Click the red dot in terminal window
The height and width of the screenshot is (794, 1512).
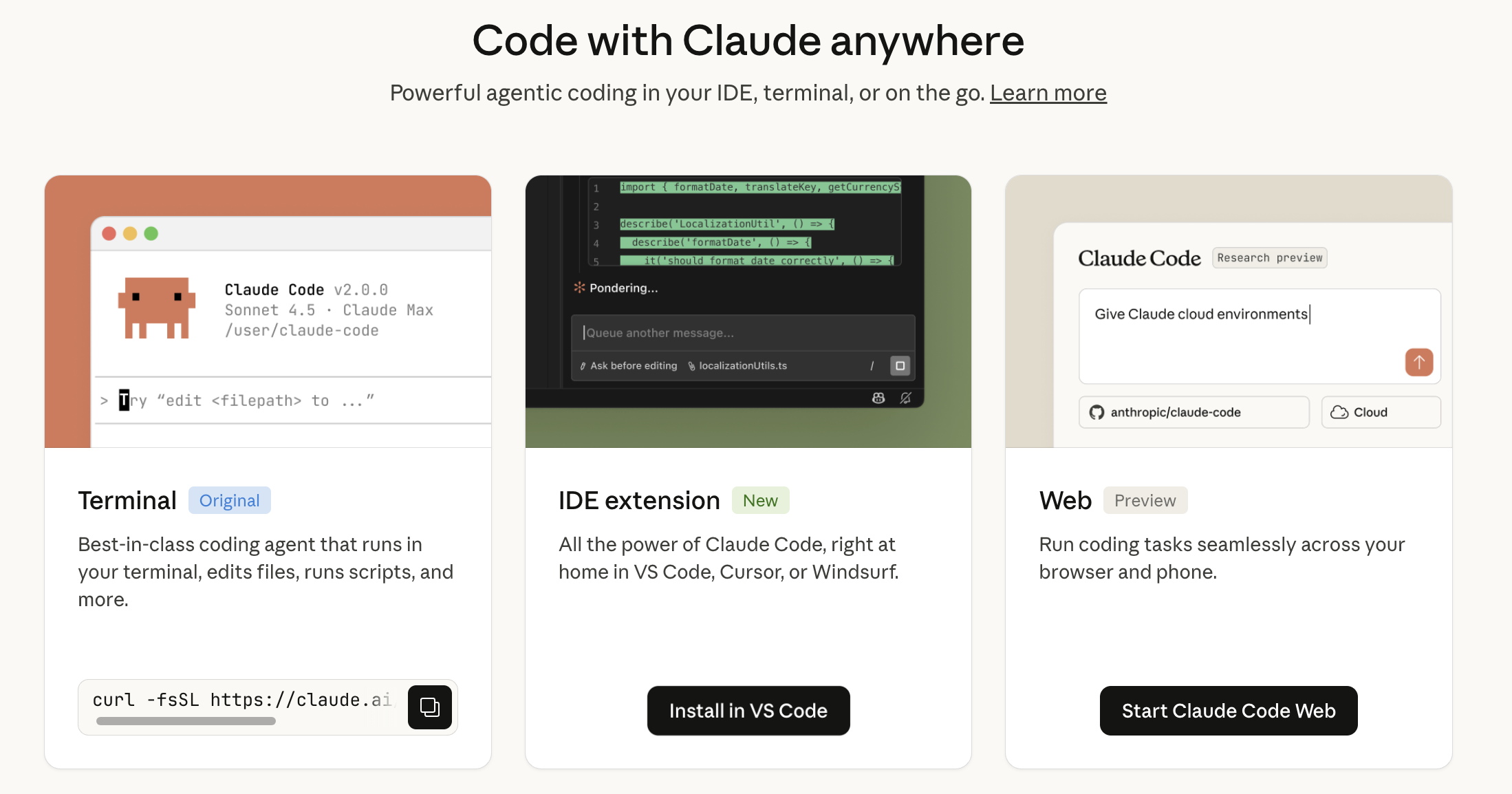tap(109, 233)
